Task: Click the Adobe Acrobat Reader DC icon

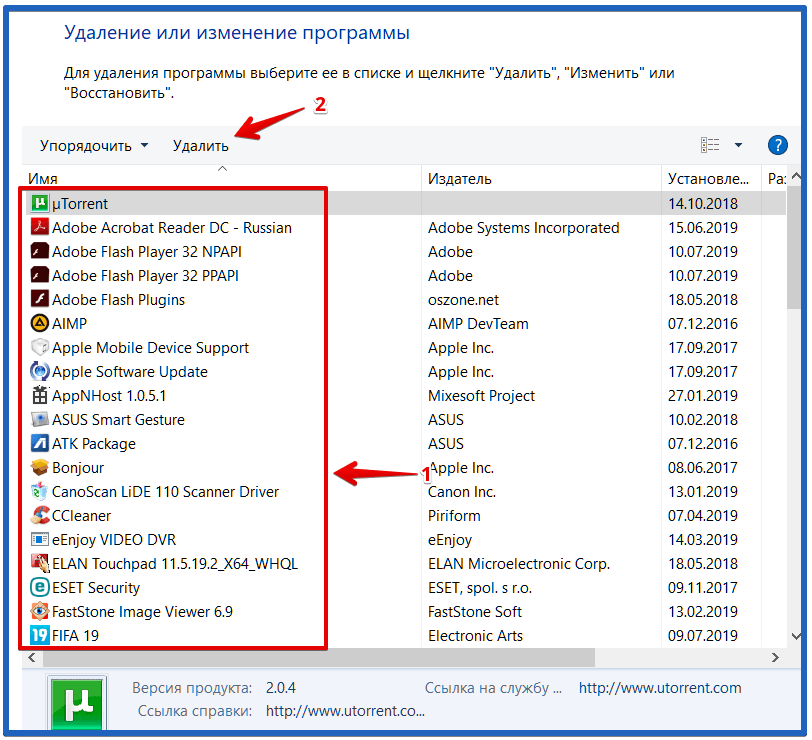Action: [x=40, y=227]
